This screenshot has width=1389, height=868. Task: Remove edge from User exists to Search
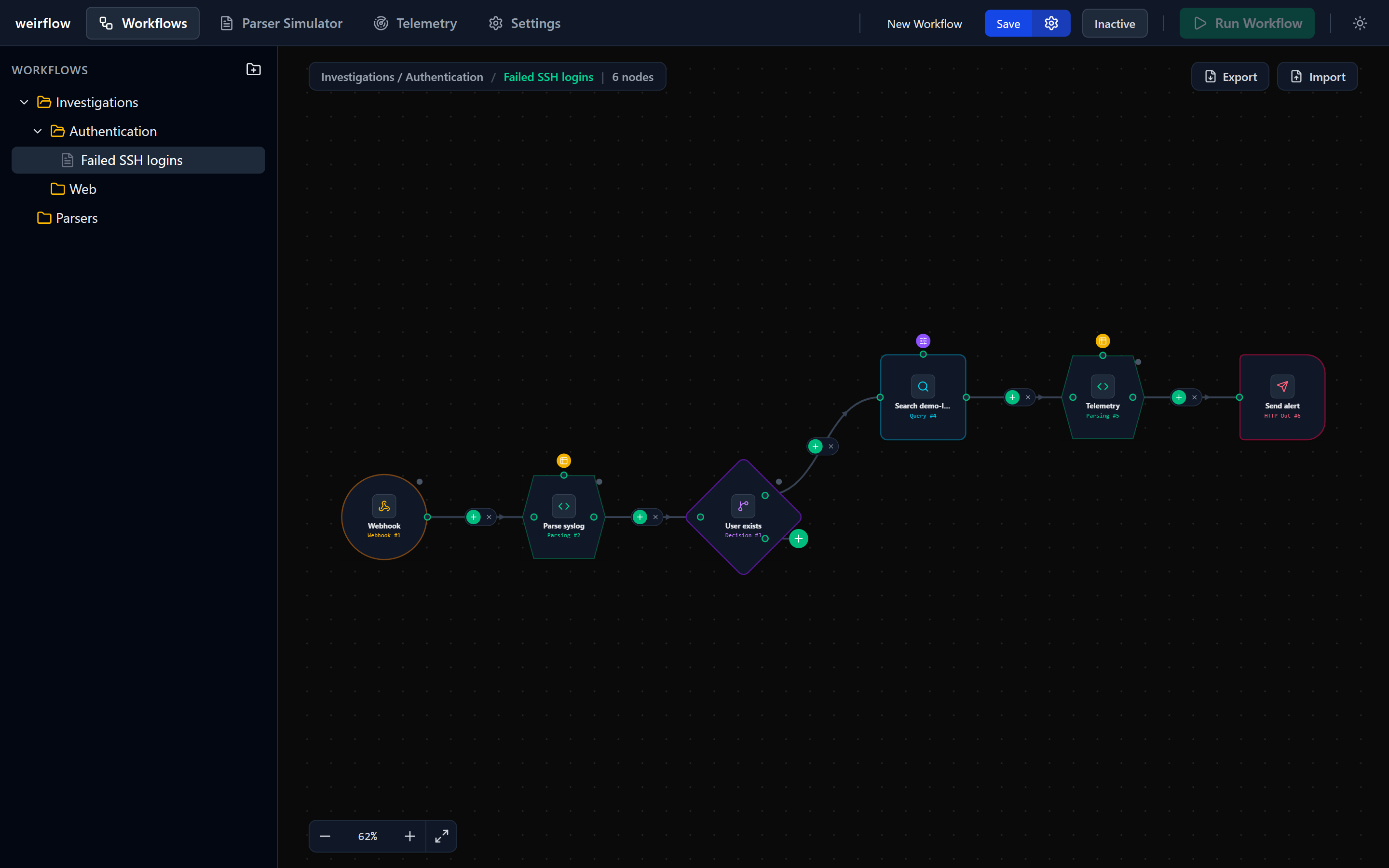coord(831,446)
